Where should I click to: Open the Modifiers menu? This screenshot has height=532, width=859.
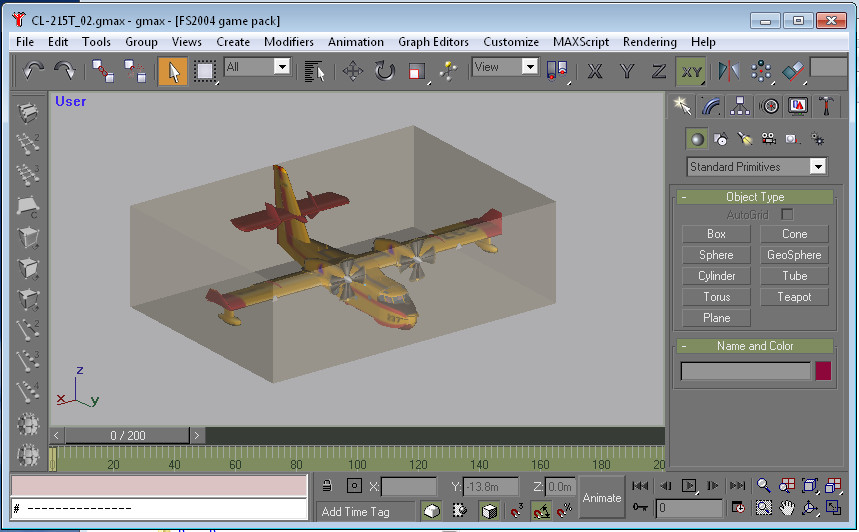tap(289, 42)
